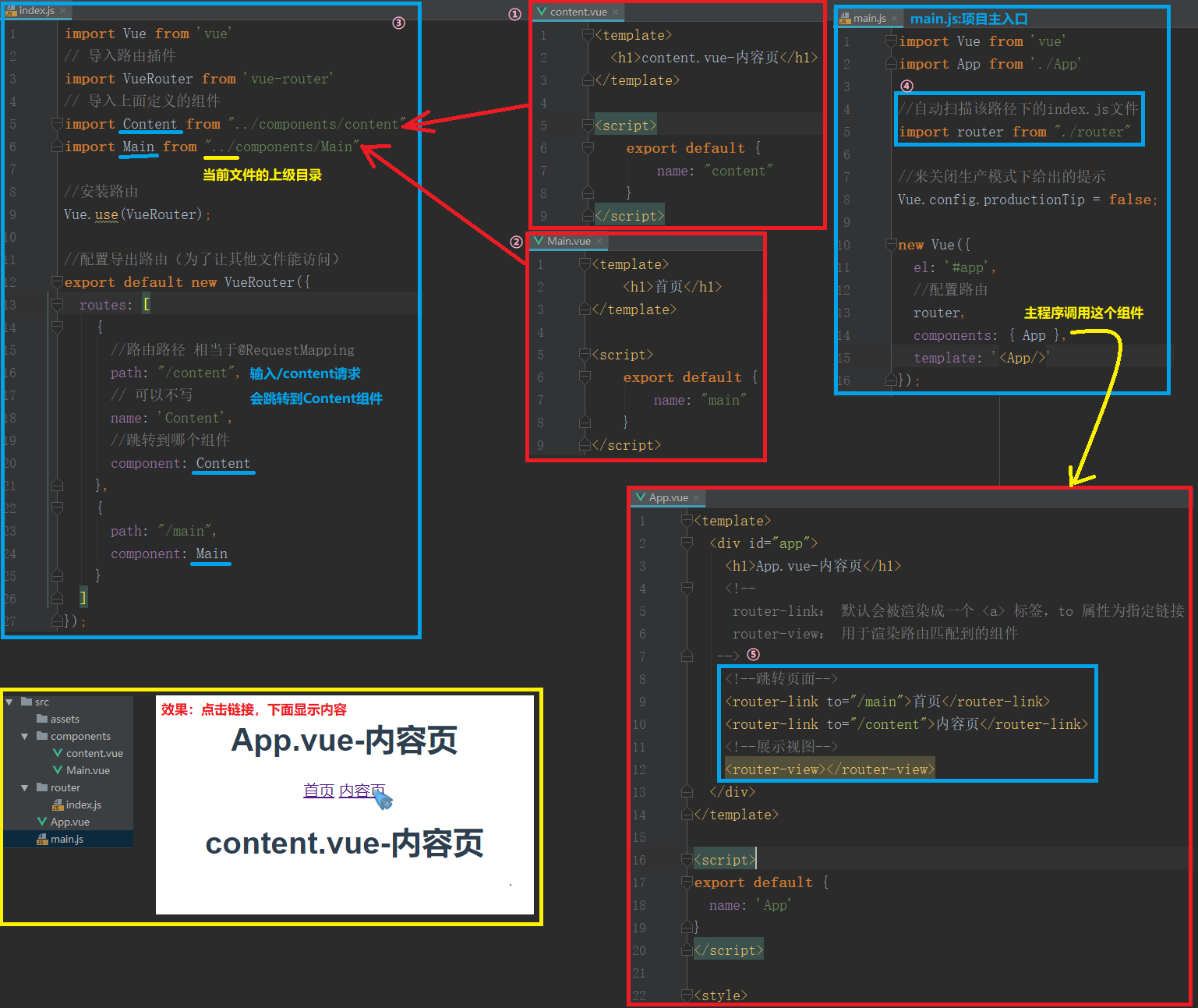The image size is (1198, 1008).
Task: Click the Vue icon on App.vue tab
Action: click(641, 497)
